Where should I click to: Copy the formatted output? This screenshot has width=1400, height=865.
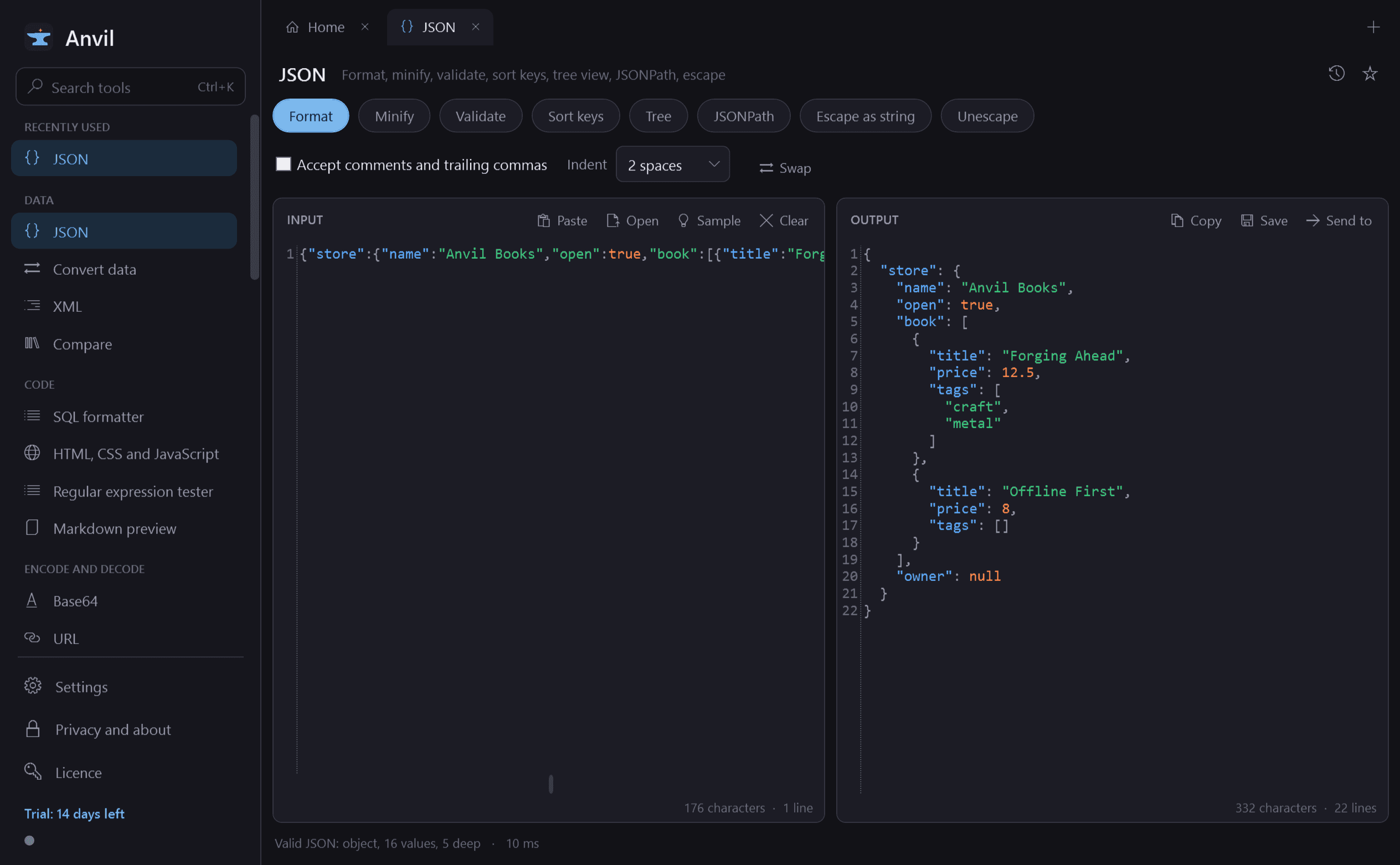[1196, 220]
